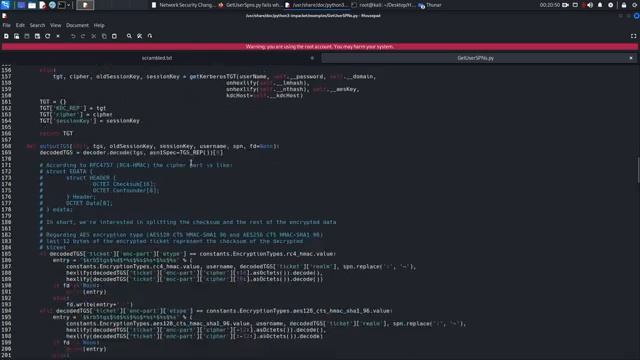Click the 'TGT['sessionKey'] = sessionKey' line

[x=90, y=121]
